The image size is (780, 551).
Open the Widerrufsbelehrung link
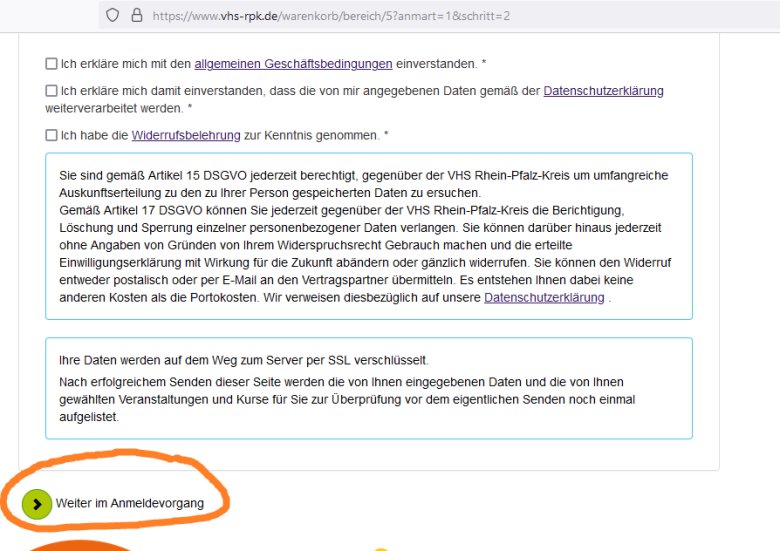click(x=186, y=135)
